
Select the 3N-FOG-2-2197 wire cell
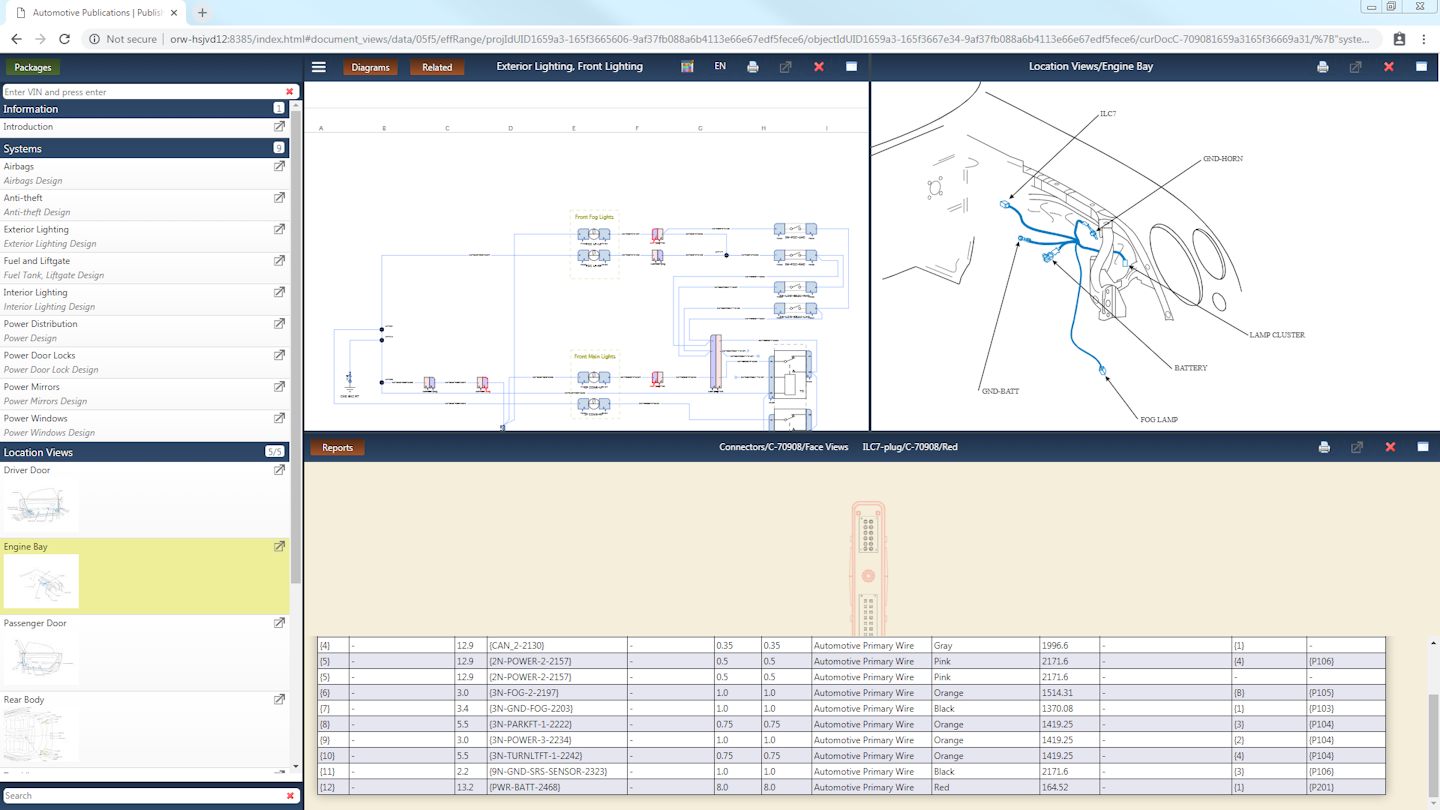(x=557, y=693)
